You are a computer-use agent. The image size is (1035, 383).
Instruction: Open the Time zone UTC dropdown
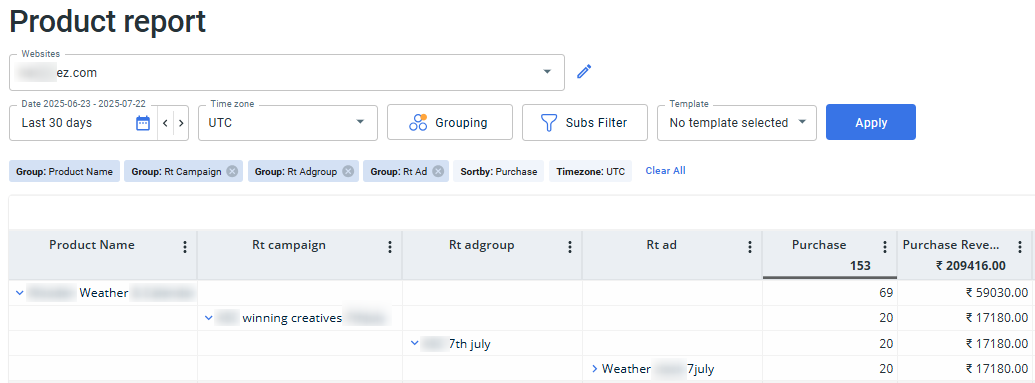pyautogui.click(x=288, y=123)
